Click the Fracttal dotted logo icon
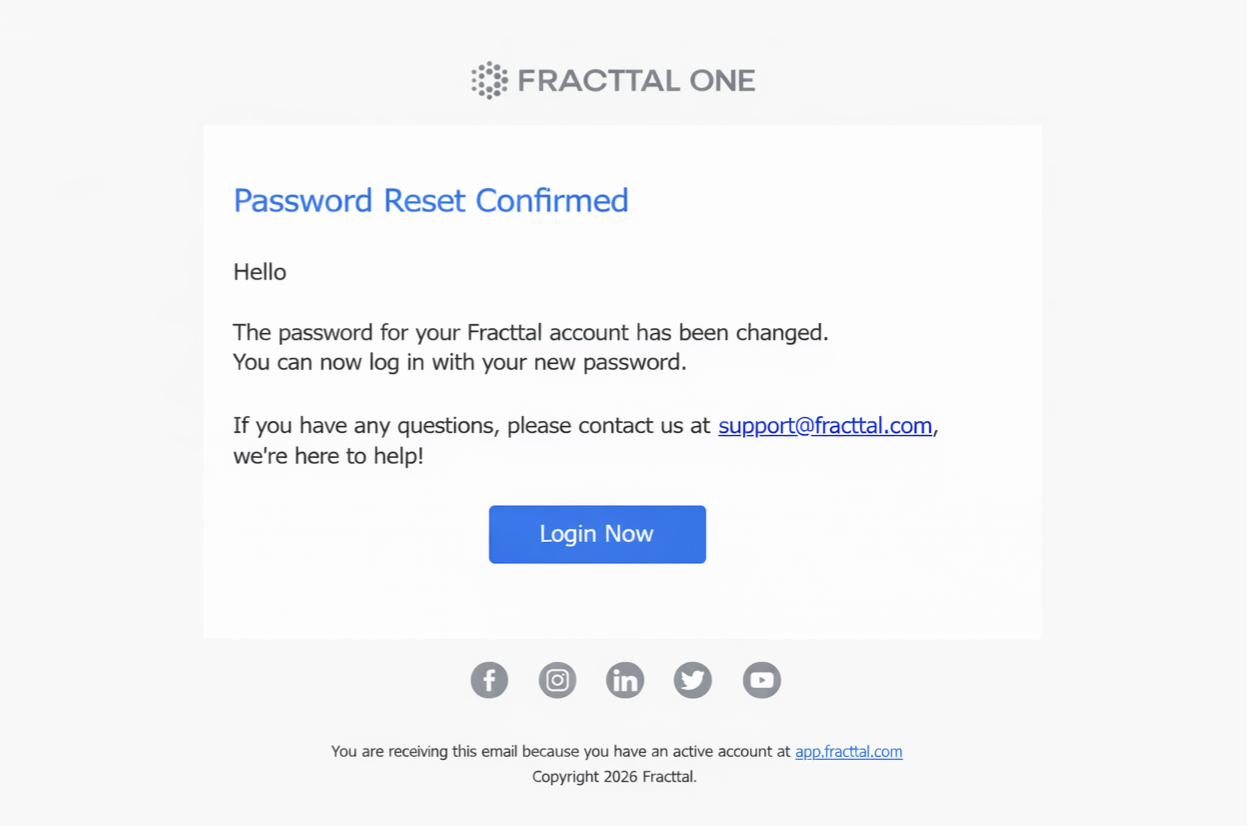 tap(490, 80)
